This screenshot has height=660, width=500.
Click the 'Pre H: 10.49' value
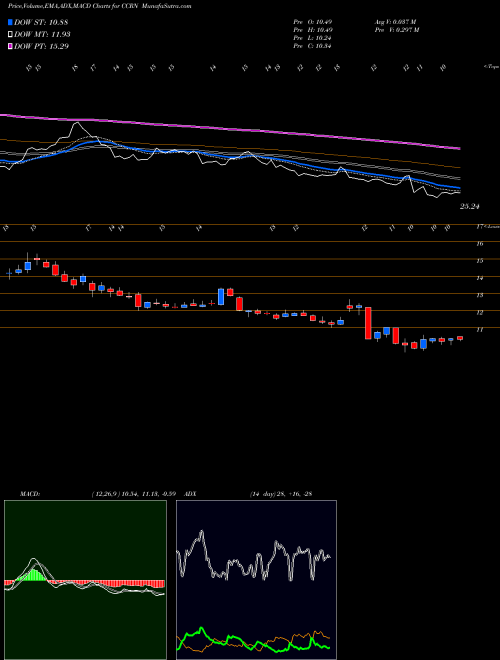[313, 30]
